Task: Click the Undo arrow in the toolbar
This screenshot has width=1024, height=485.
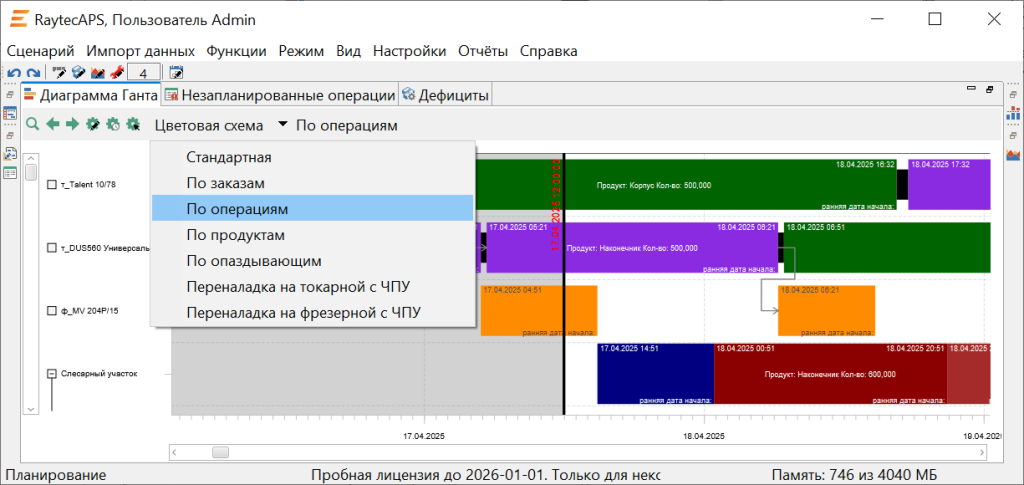Action: coord(14,72)
